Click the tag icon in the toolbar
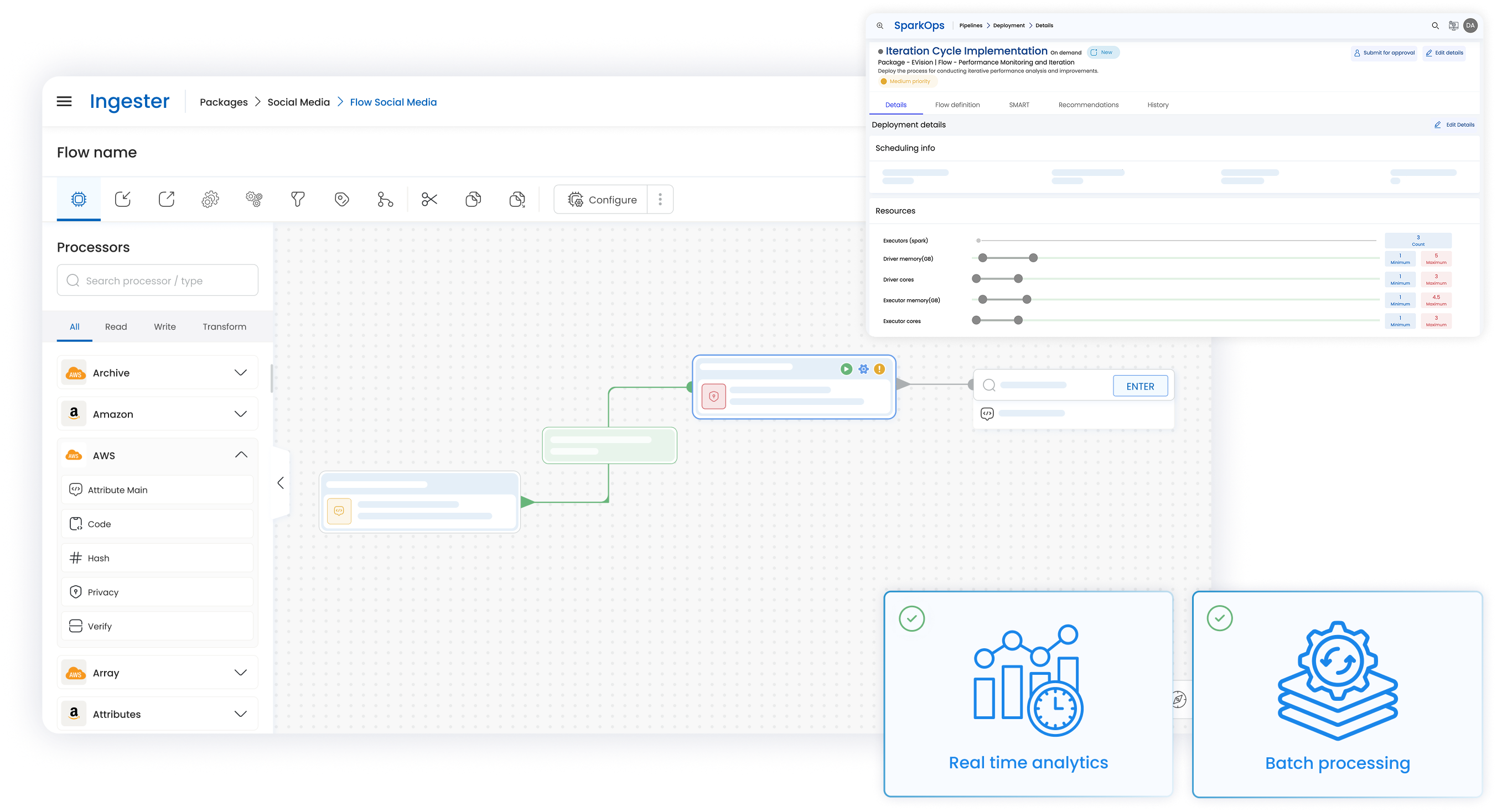The width and height of the screenshot is (1497, 812). 341,199
